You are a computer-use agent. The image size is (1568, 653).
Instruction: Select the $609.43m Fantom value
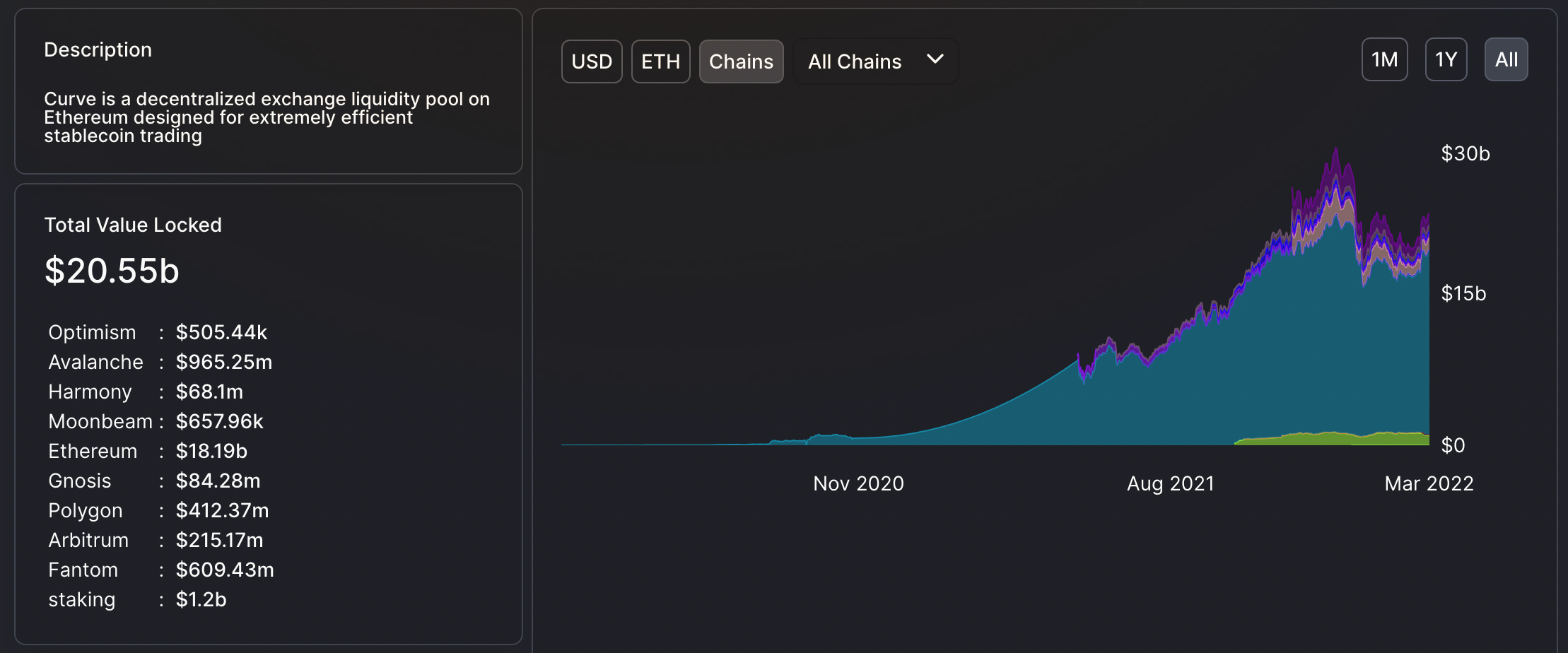[x=224, y=570]
